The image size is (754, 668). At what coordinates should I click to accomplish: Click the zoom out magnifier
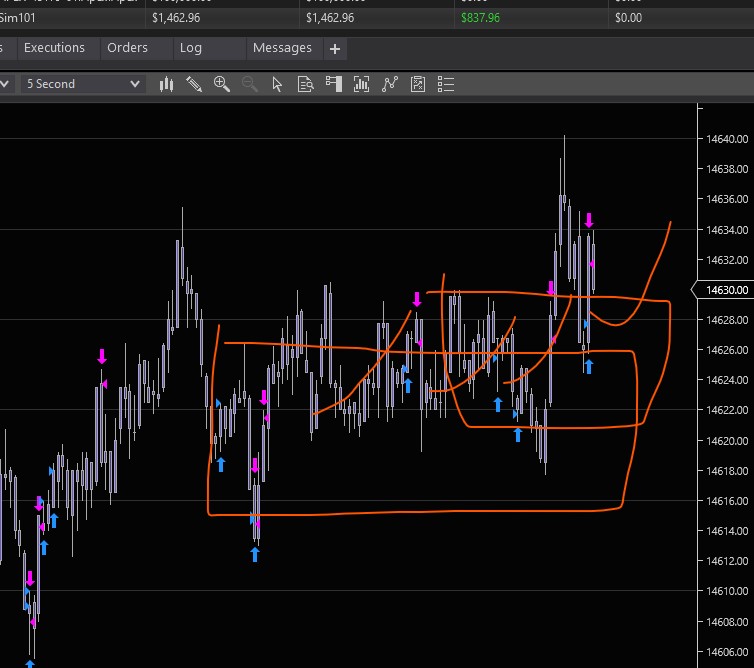(250, 84)
